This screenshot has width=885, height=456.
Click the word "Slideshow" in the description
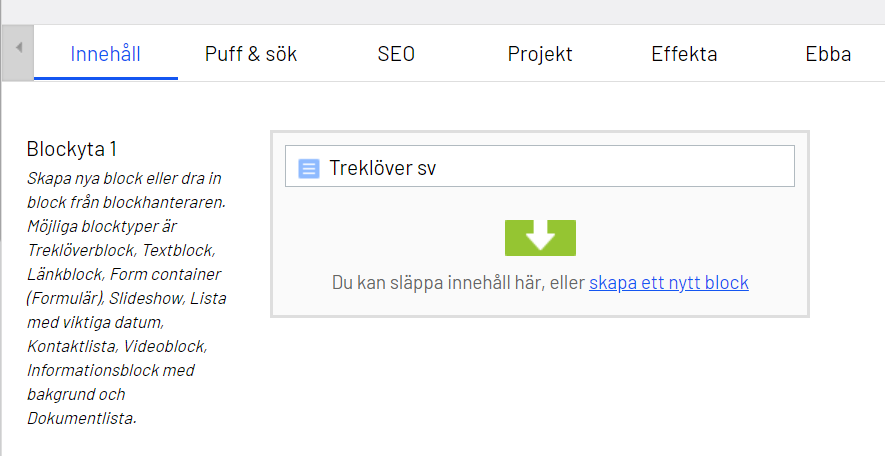(147, 298)
